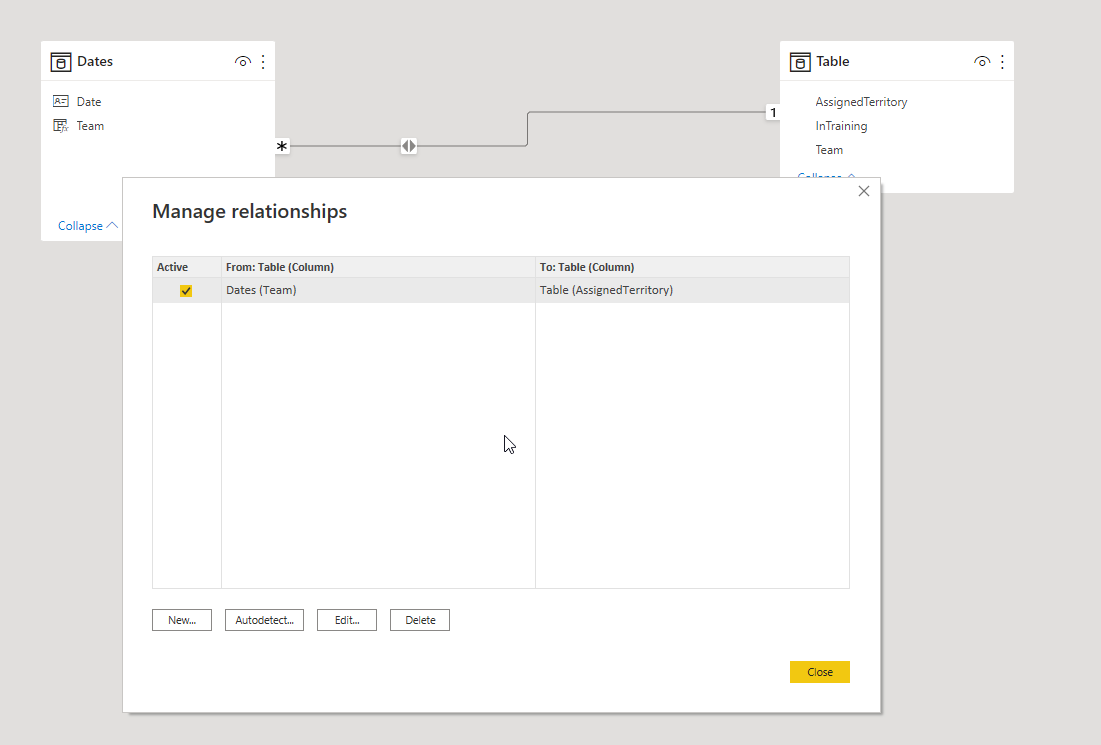Select InTraining field in Table card
This screenshot has width=1101, height=745.
tap(841, 126)
